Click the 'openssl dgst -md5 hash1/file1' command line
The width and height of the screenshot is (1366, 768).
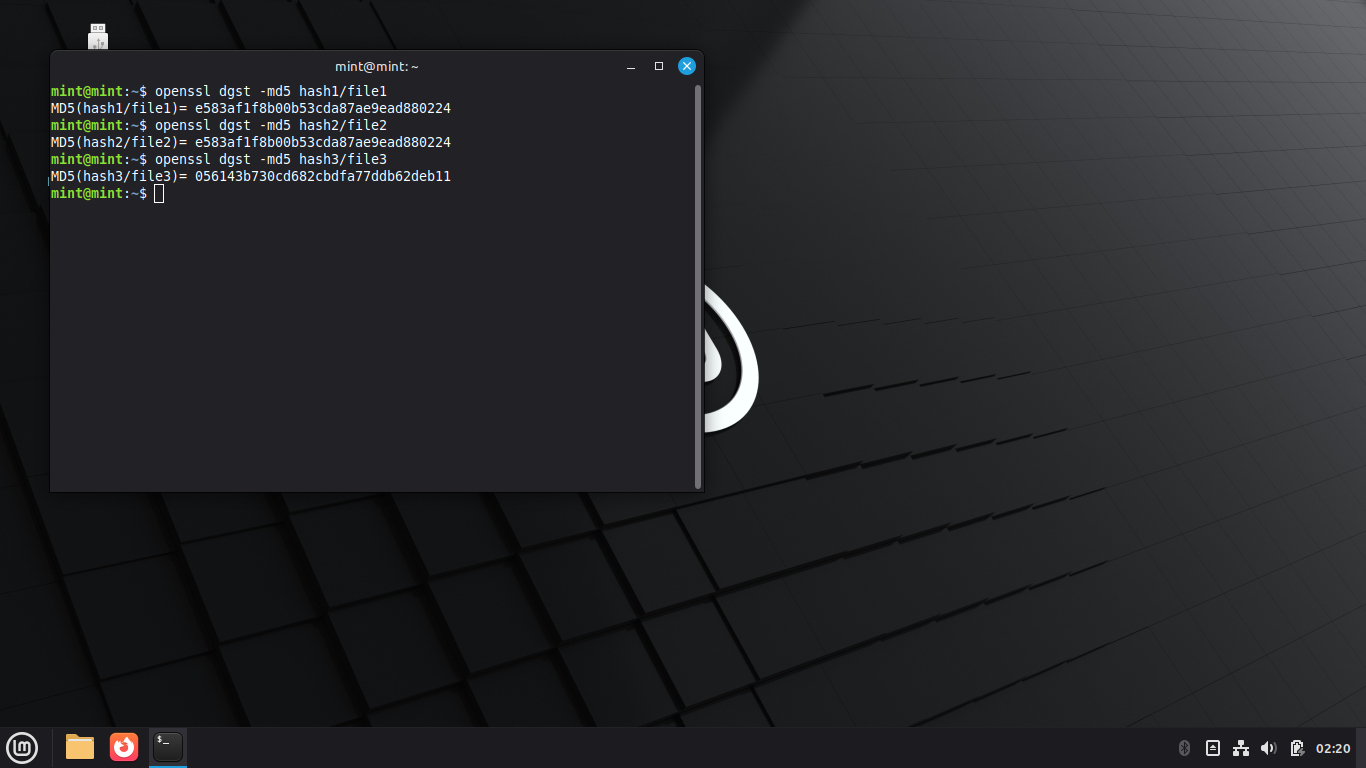pyautogui.click(x=270, y=91)
